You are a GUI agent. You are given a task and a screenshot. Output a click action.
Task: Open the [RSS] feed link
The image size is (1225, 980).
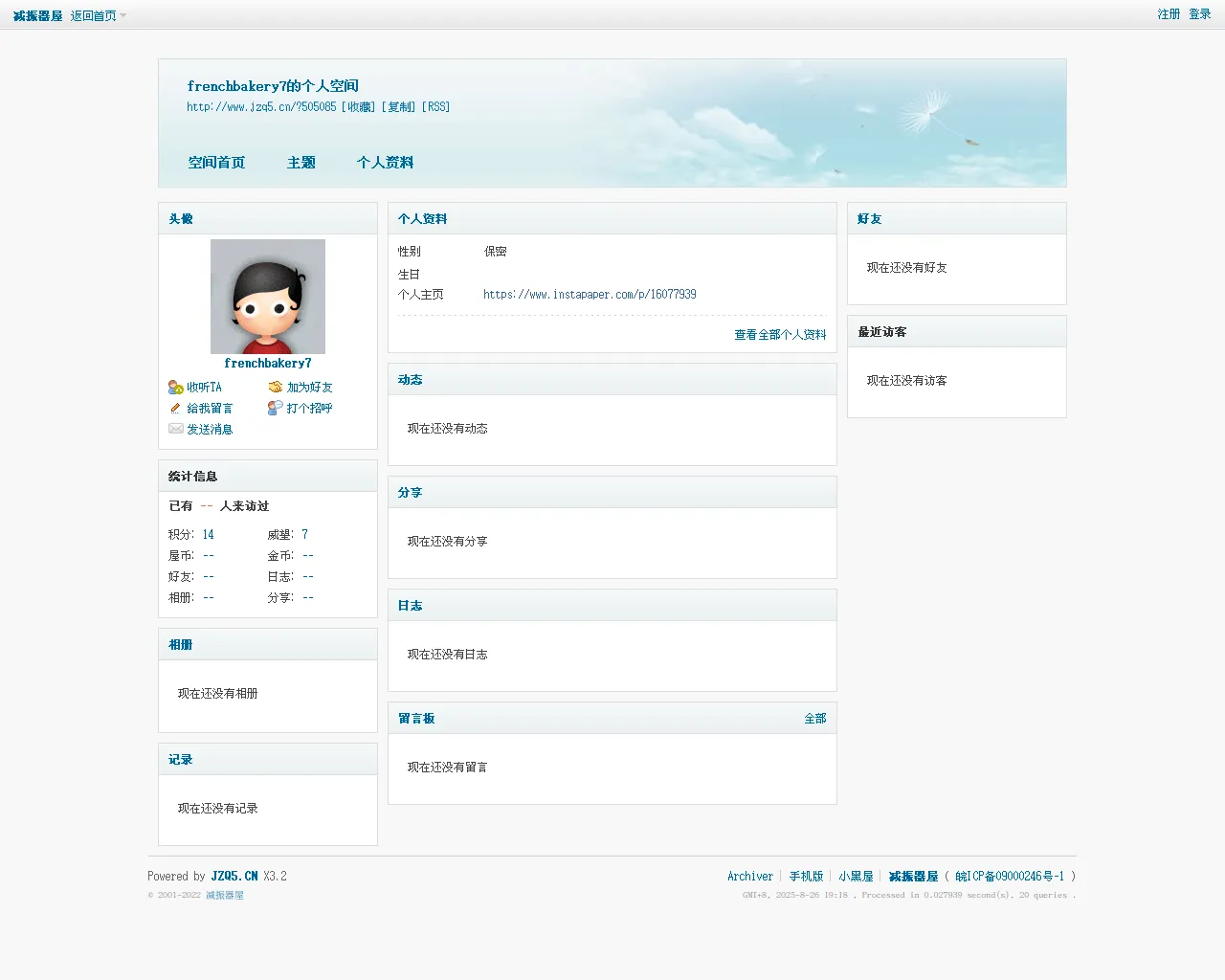tap(436, 107)
